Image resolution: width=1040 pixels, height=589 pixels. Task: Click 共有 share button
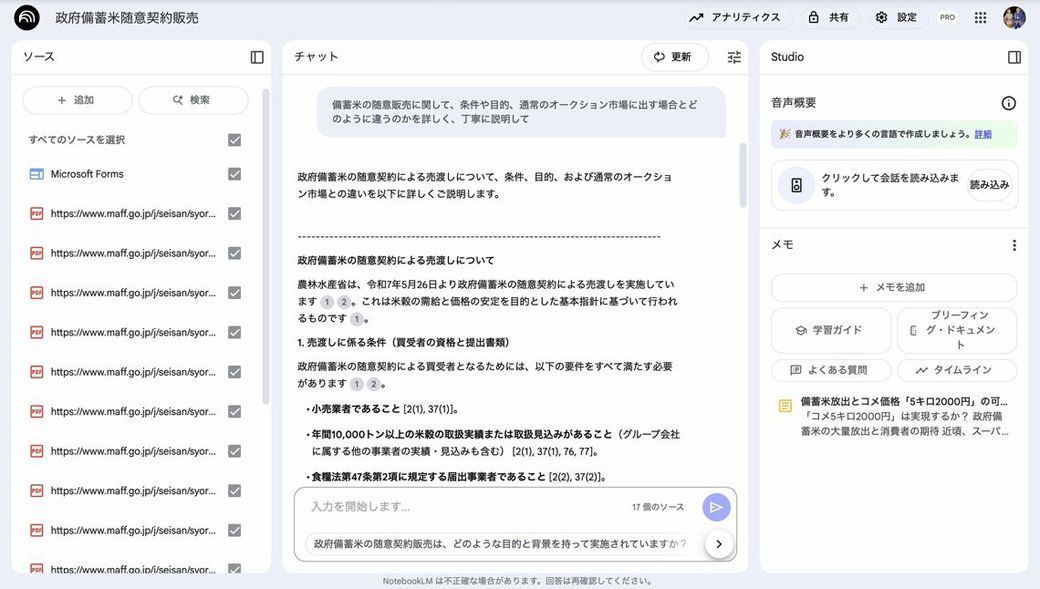[828, 17]
